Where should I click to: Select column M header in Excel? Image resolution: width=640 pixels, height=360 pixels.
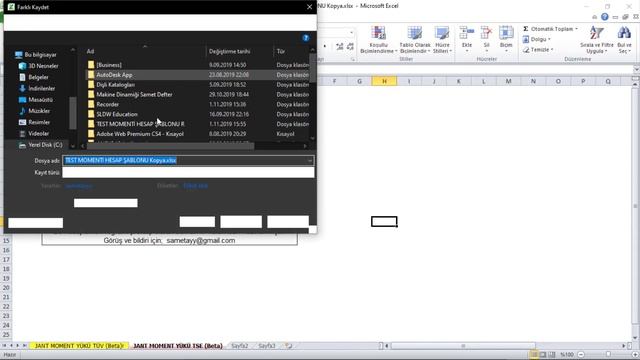(x=508, y=81)
